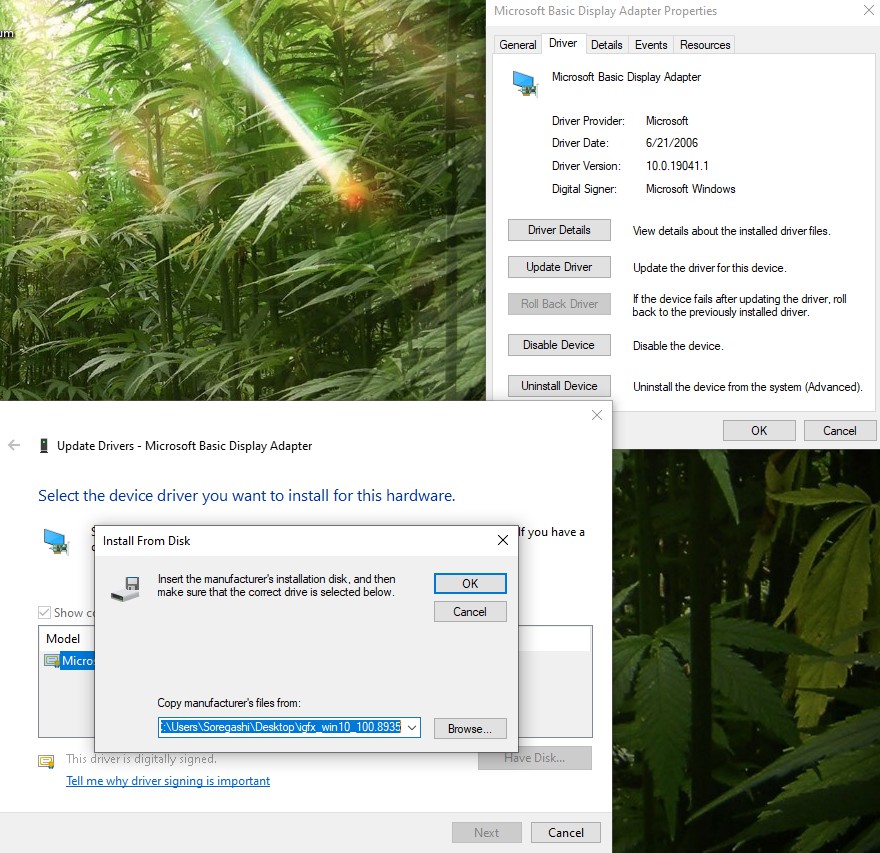Close the Display Adapter Properties window
The width and height of the screenshot is (880, 853).
point(869,10)
